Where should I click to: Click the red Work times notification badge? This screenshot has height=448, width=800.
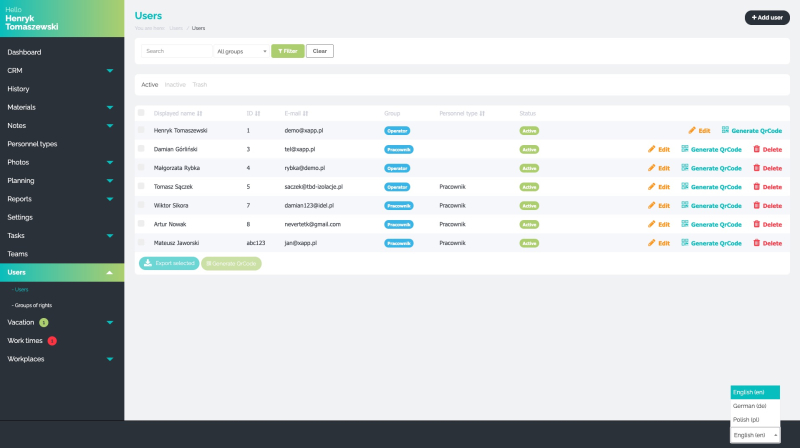[52, 341]
